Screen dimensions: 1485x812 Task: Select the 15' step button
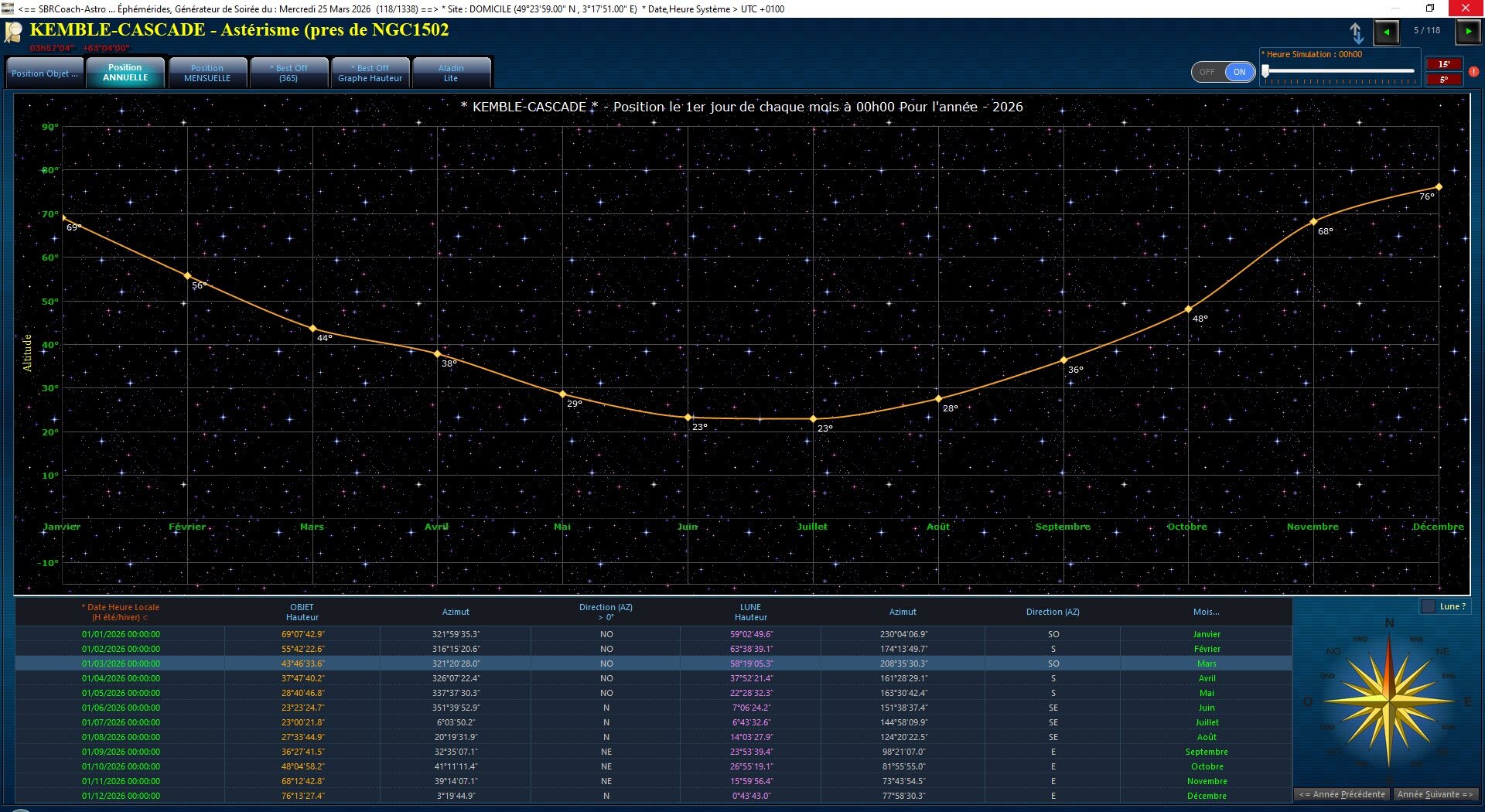coord(1444,64)
